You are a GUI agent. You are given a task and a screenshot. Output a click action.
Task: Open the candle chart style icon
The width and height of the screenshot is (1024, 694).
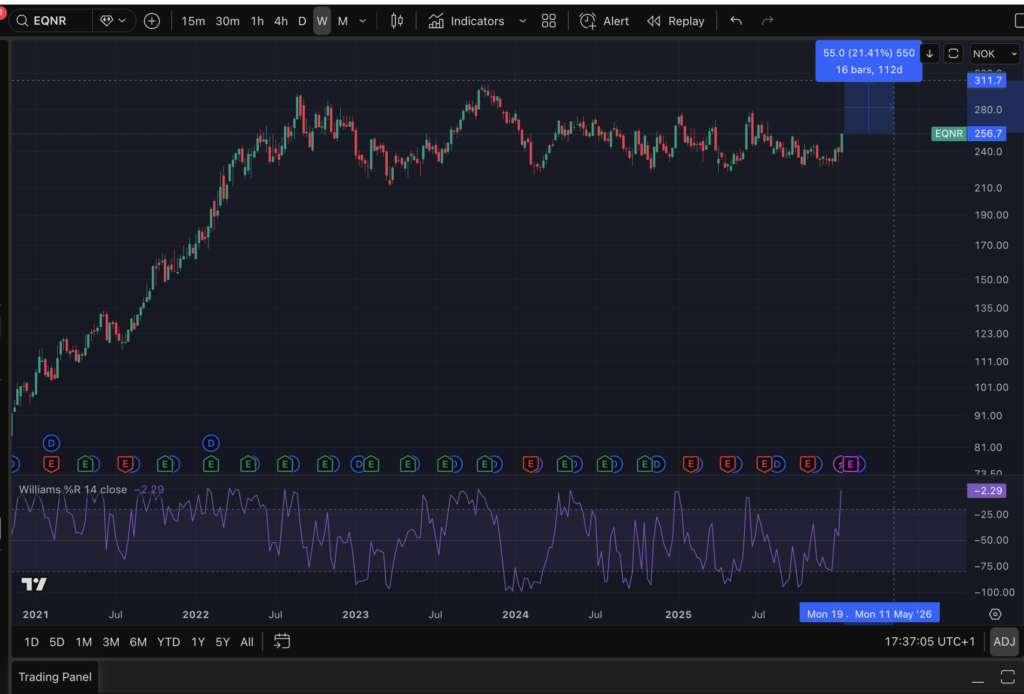pos(396,20)
